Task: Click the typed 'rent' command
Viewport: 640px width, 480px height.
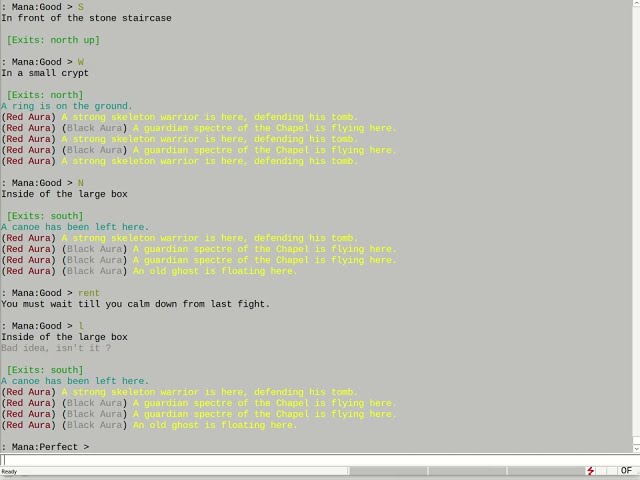Action: click(89, 293)
